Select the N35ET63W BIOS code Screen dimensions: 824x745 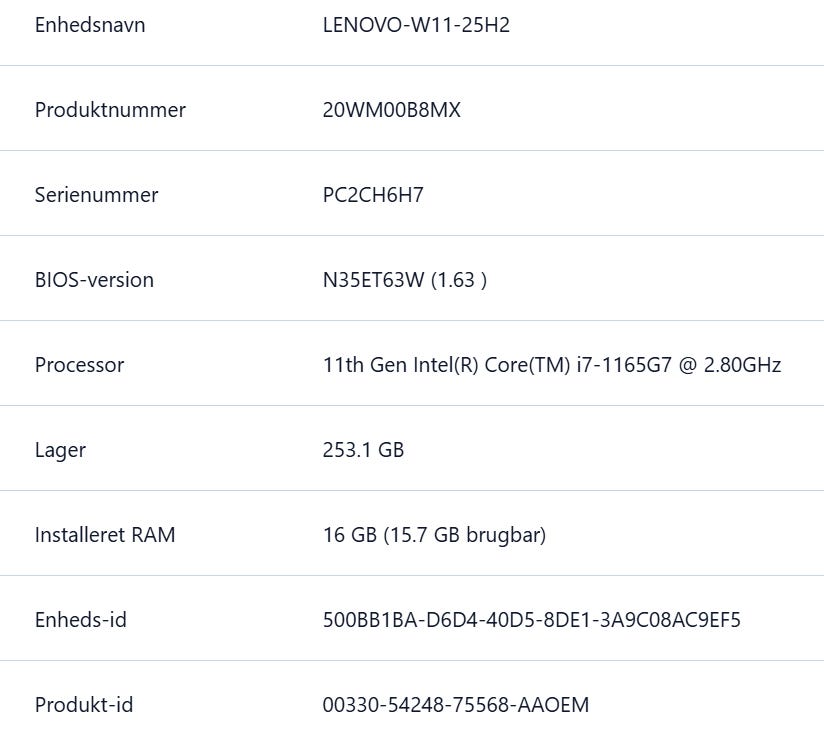coord(373,280)
